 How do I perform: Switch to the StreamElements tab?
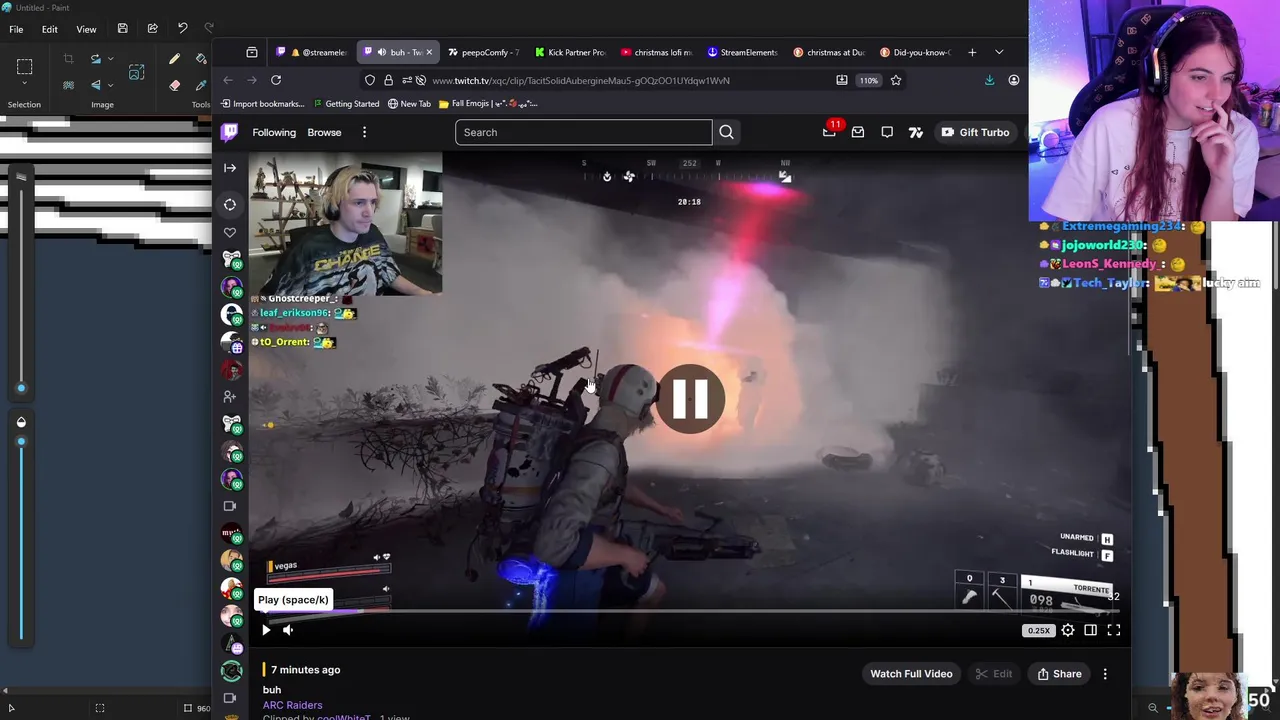coord(742,52)
